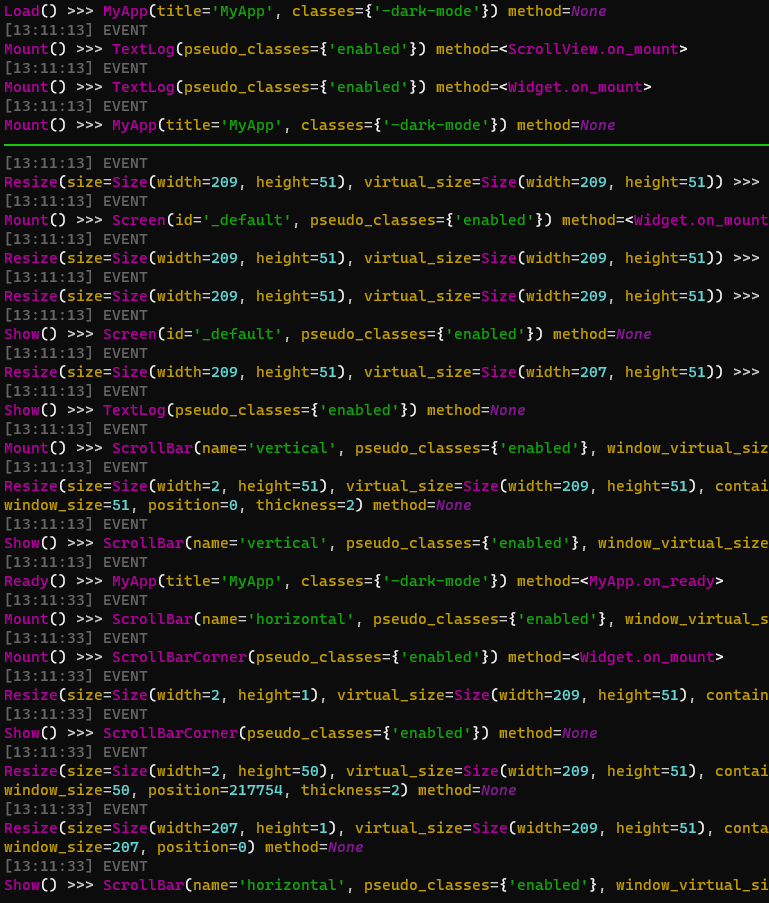The image size is (769, 903).
Task: Click EVENT timestamp above Mount() ScrollBarCorner line
Action: 76,638
